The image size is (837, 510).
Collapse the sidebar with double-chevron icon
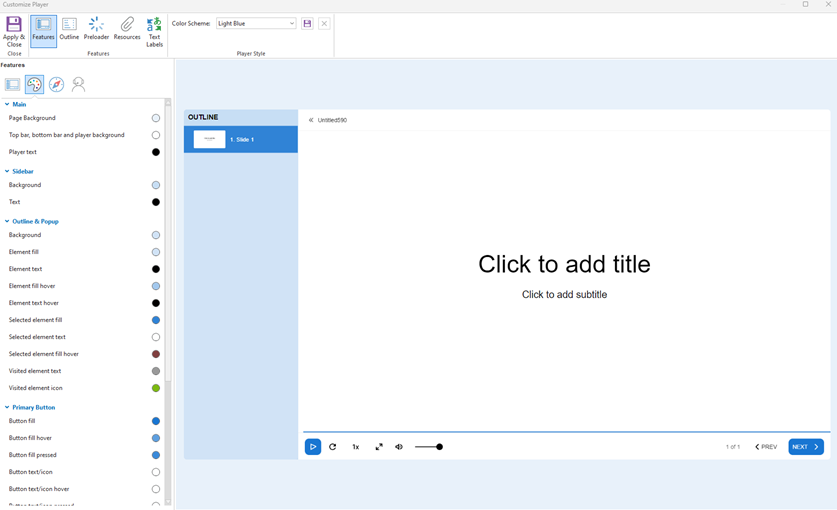[x=311, y=120]
